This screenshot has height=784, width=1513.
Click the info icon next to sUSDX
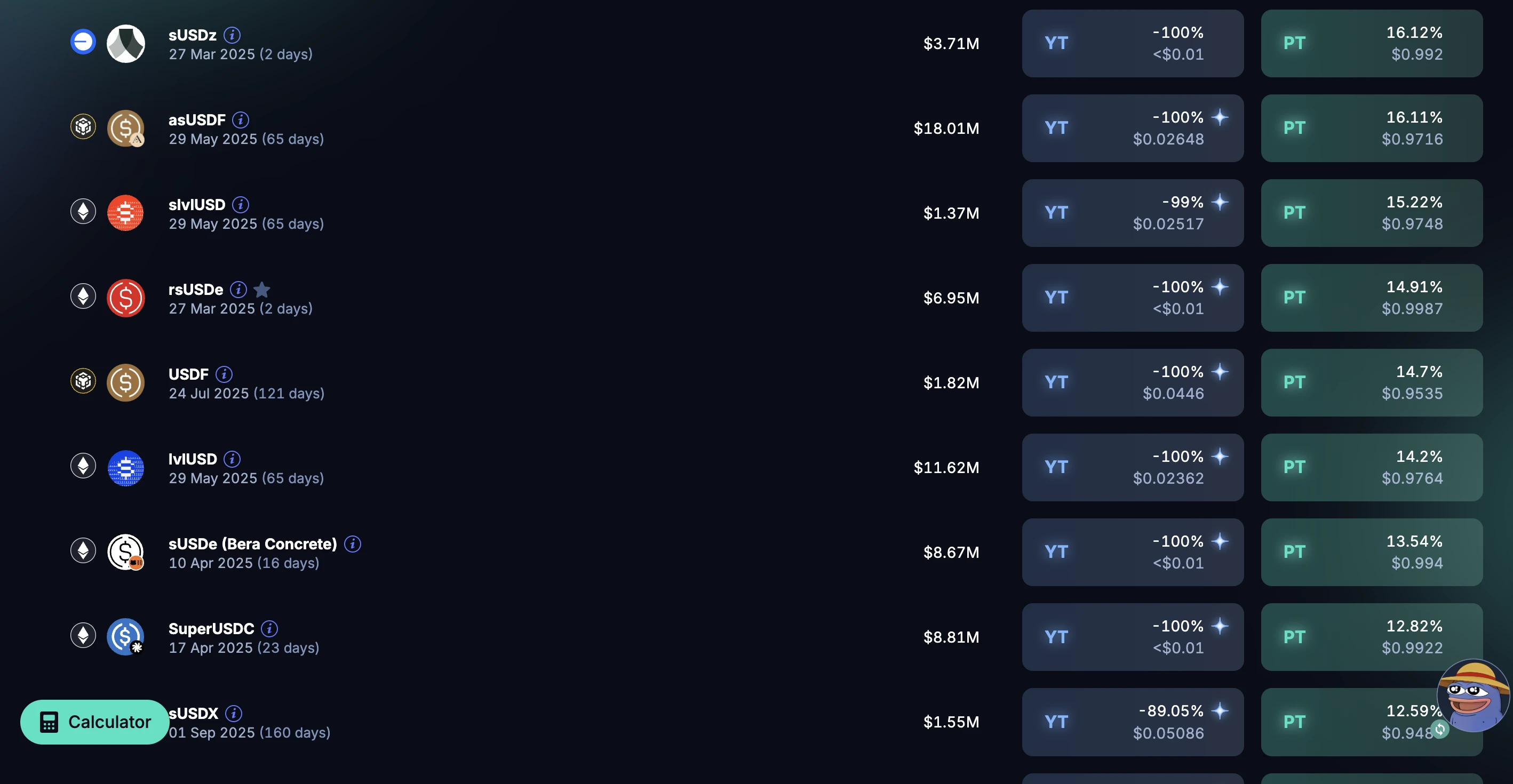(233, 713)
